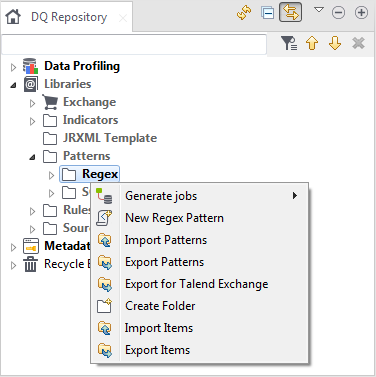Click the Data Profiling database chart icon

click(x=30, y=66)
